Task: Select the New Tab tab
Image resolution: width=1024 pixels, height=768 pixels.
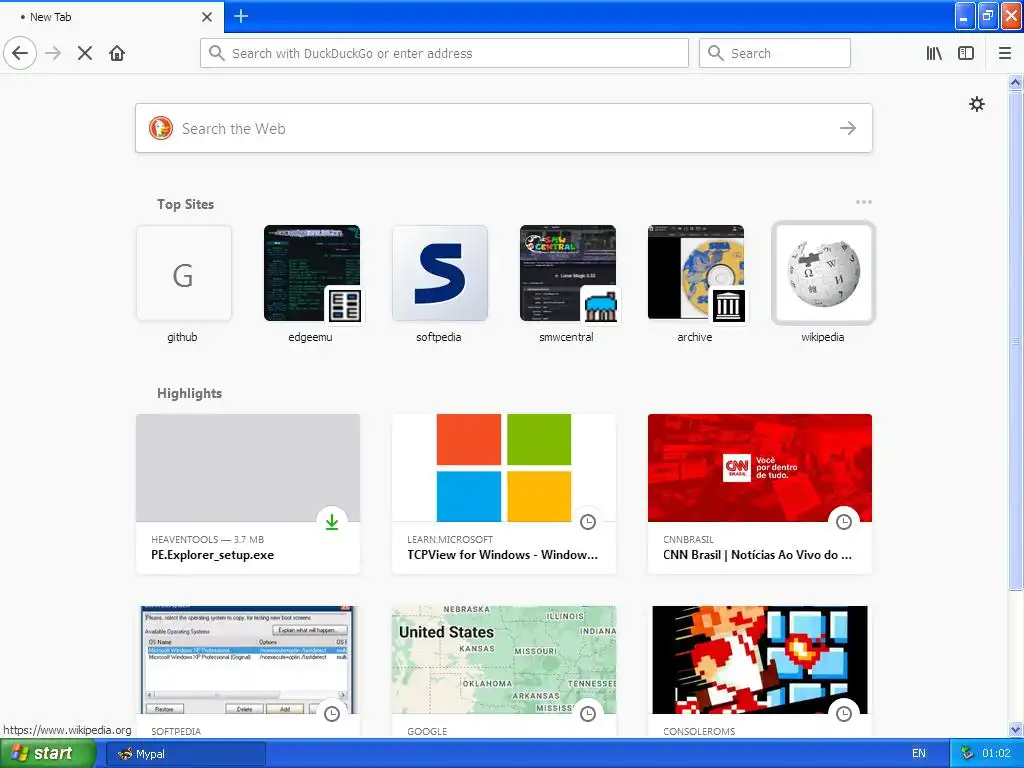Action: click(111, 16)
